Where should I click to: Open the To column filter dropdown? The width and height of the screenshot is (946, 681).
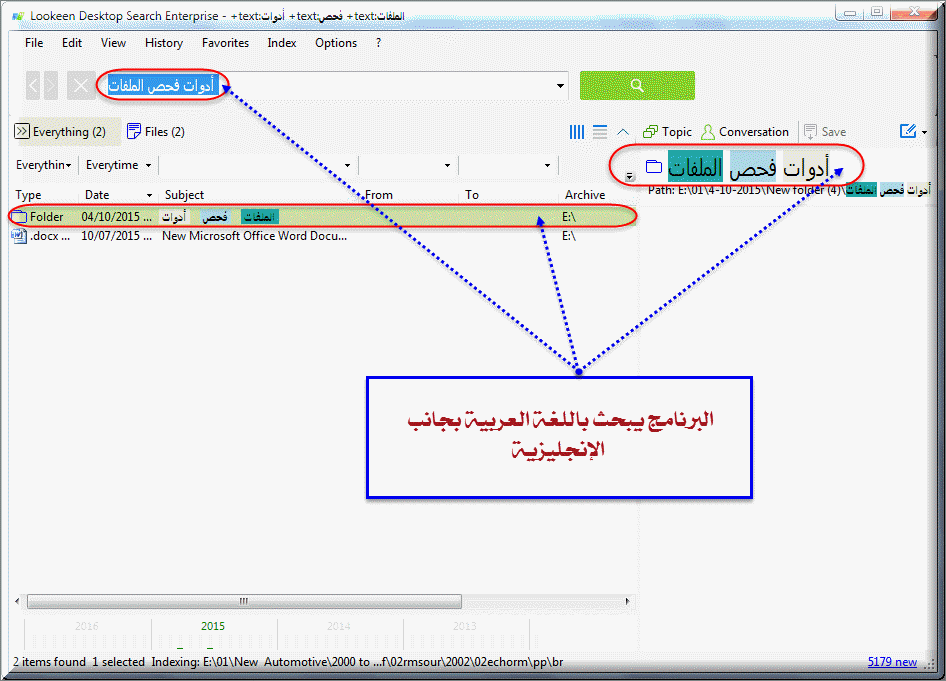coord(547,165)
